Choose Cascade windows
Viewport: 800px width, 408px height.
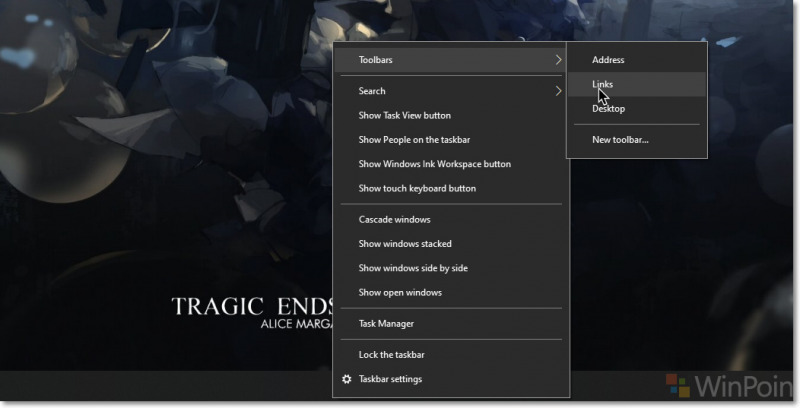pos(451,220)
